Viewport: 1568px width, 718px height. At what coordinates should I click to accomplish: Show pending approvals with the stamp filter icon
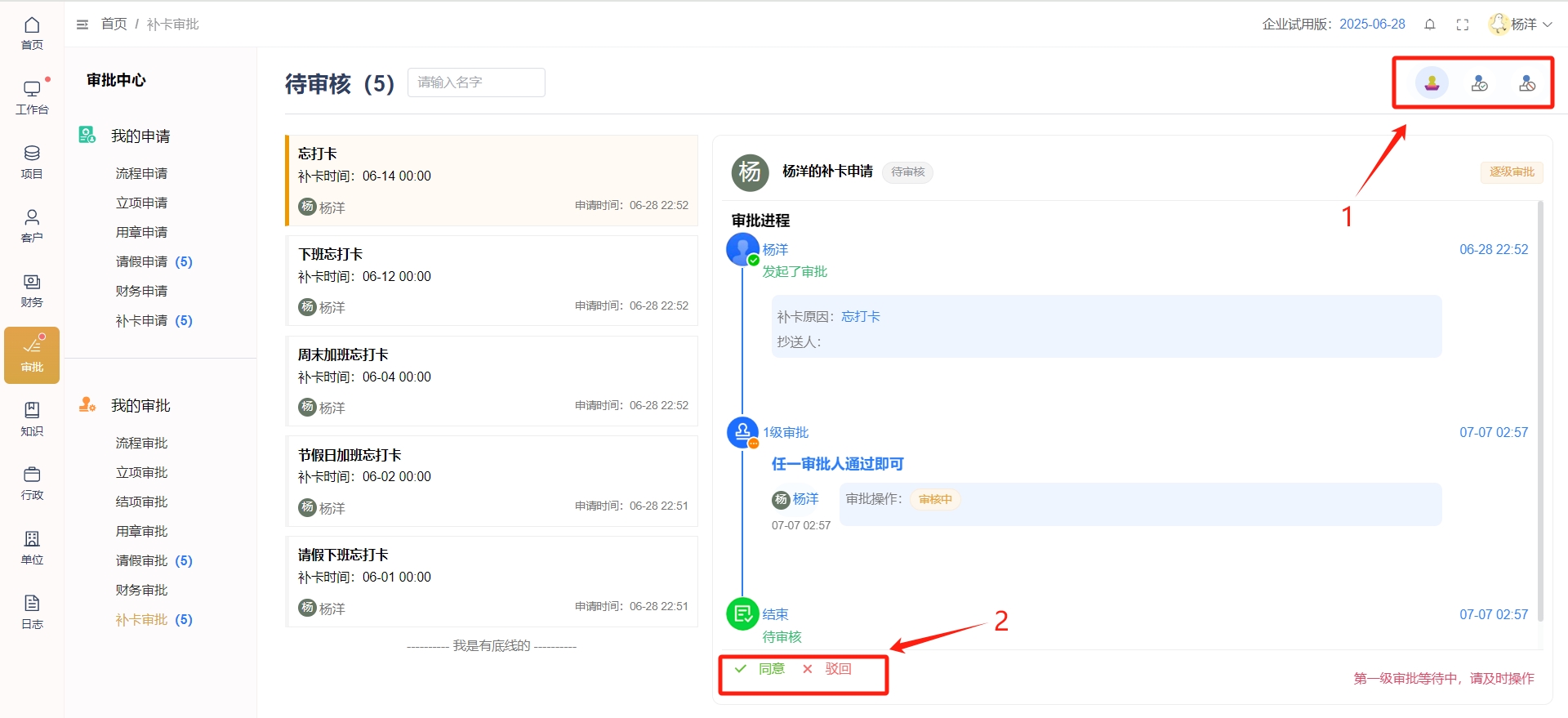pyautogui.click(x=1432, y=83)
